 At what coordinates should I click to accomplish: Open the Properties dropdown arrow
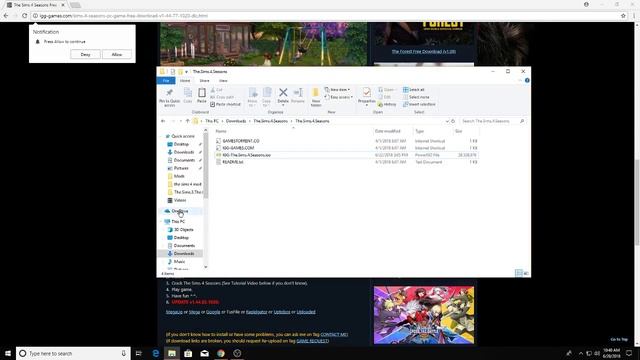pyautogui.click(x=367, y=106)
